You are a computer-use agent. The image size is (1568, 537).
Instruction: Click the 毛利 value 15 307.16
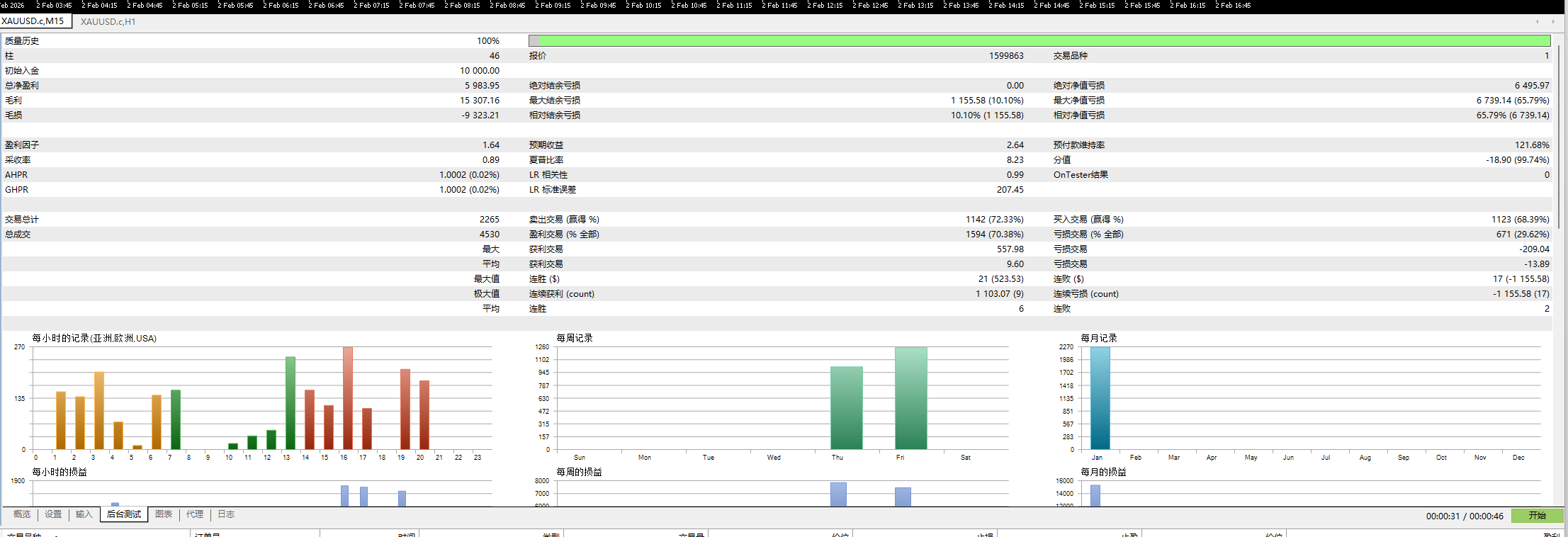pyautogui.click(x=480, y=101)
